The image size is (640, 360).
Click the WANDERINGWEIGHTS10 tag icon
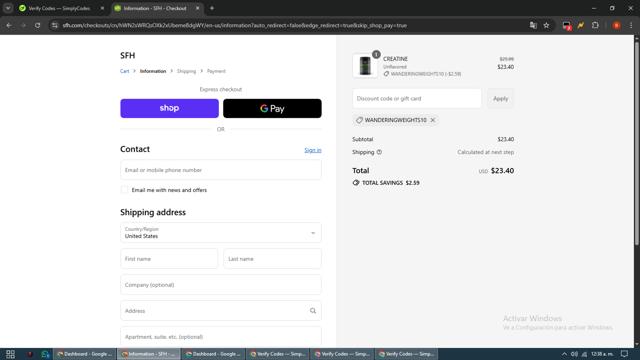[x=359, y=120]
